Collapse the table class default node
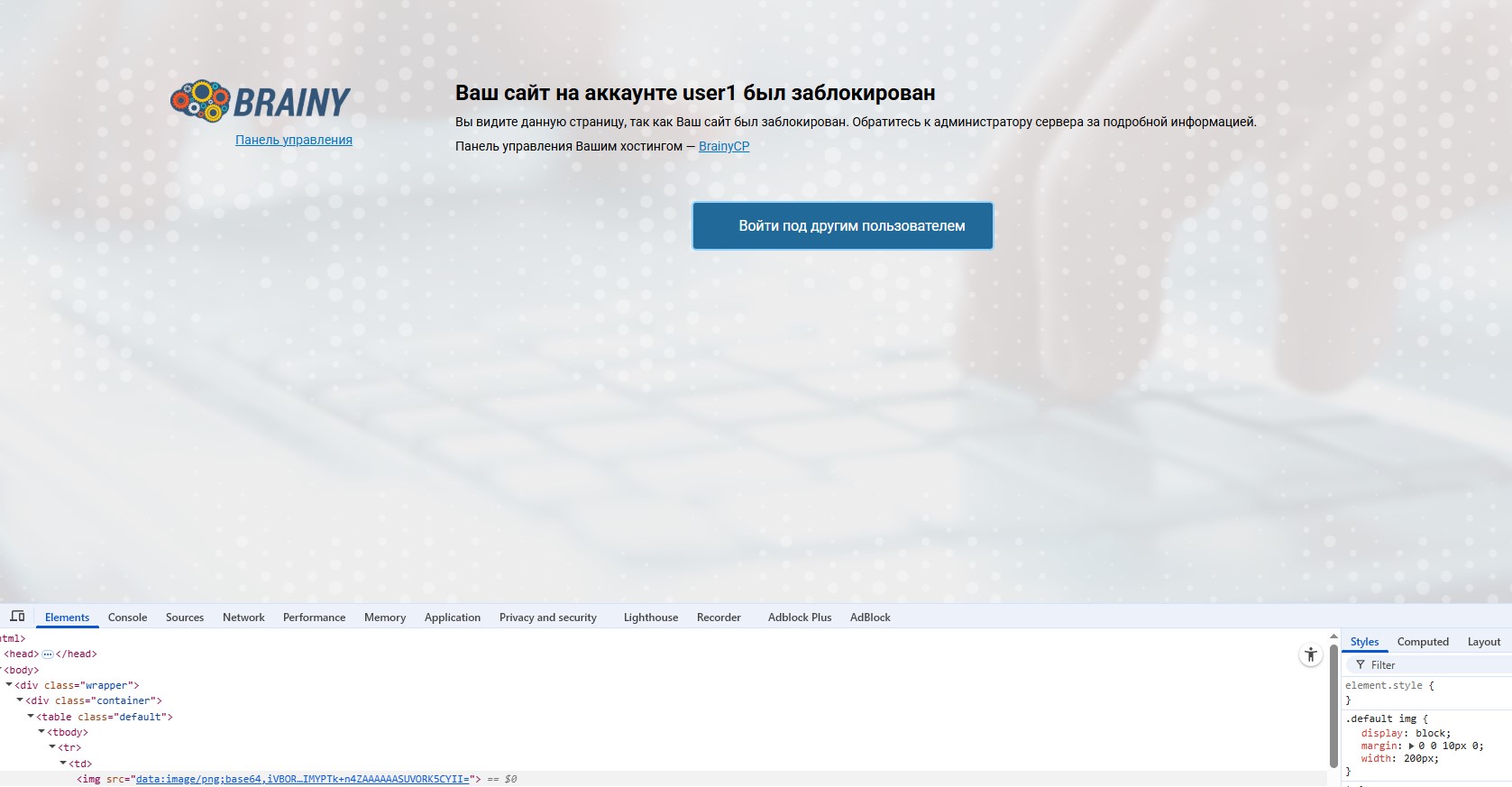The image size is (1512, 787). pyautogui.click(x=31, y=717)
